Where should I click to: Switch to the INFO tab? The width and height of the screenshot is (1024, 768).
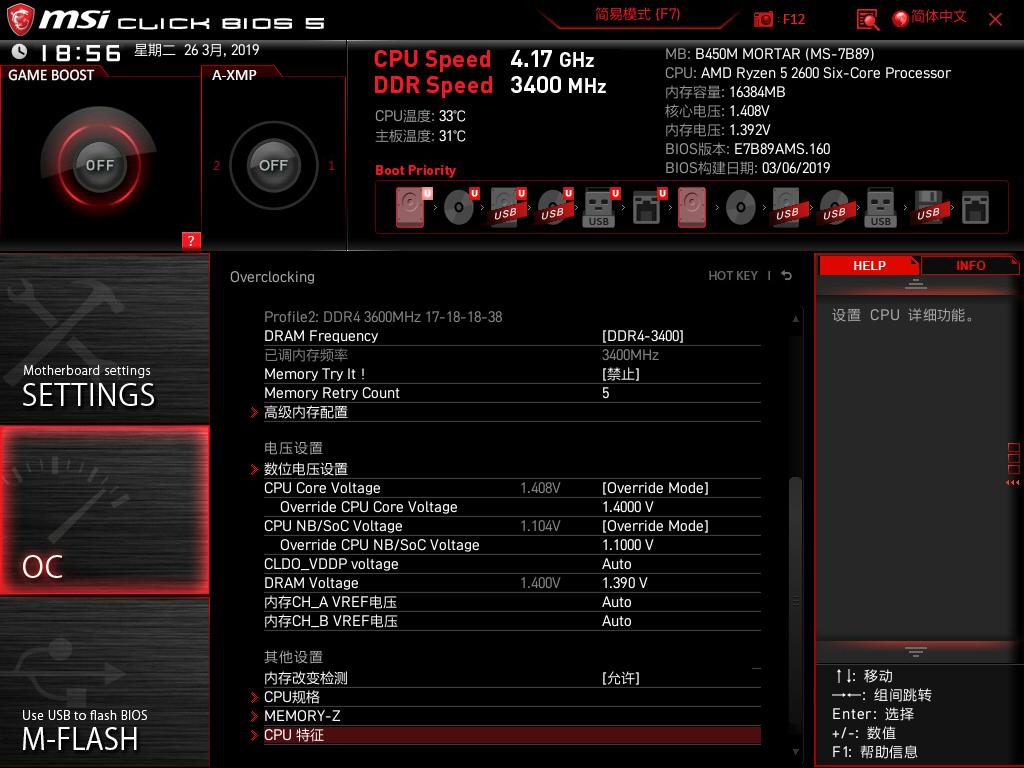(x=970, y=265)
